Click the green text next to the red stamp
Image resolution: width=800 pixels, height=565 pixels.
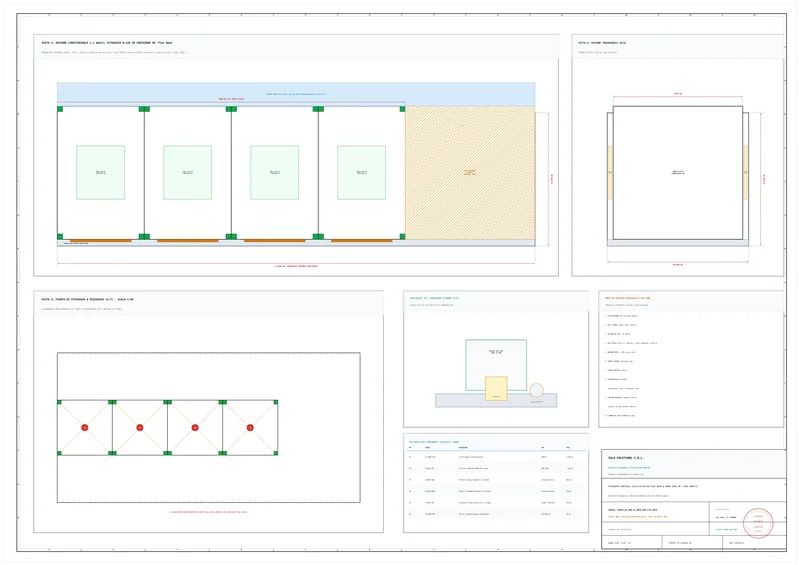tap(726, 530)
